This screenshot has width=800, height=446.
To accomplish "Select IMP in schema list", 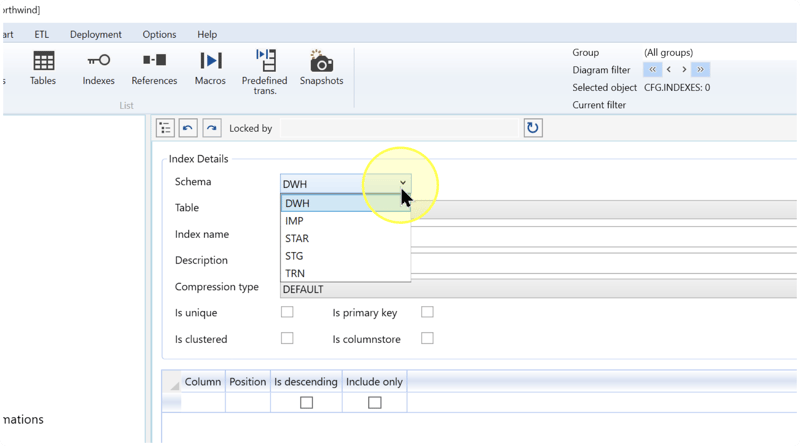I will tap(345, 221).
